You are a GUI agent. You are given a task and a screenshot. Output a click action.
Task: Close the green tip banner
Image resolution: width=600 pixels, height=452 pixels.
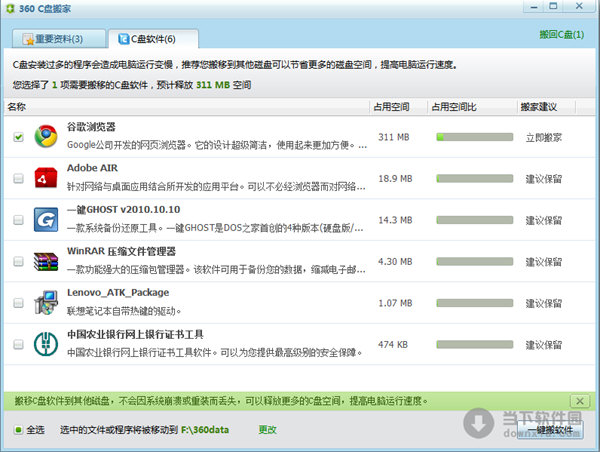tap(580, 401)
